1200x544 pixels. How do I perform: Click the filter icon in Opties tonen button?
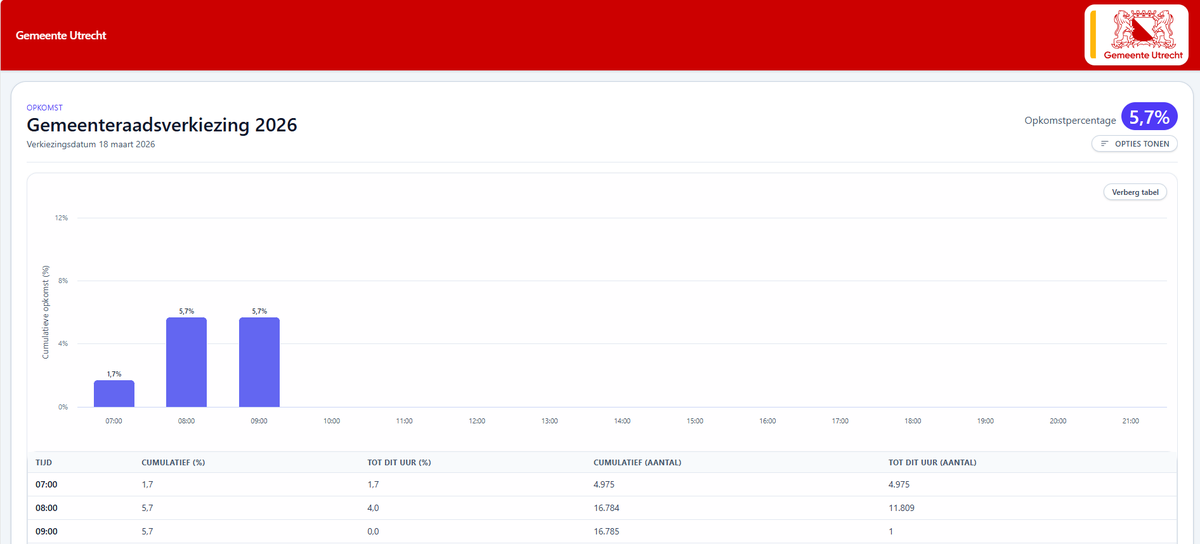point(1105,144)
